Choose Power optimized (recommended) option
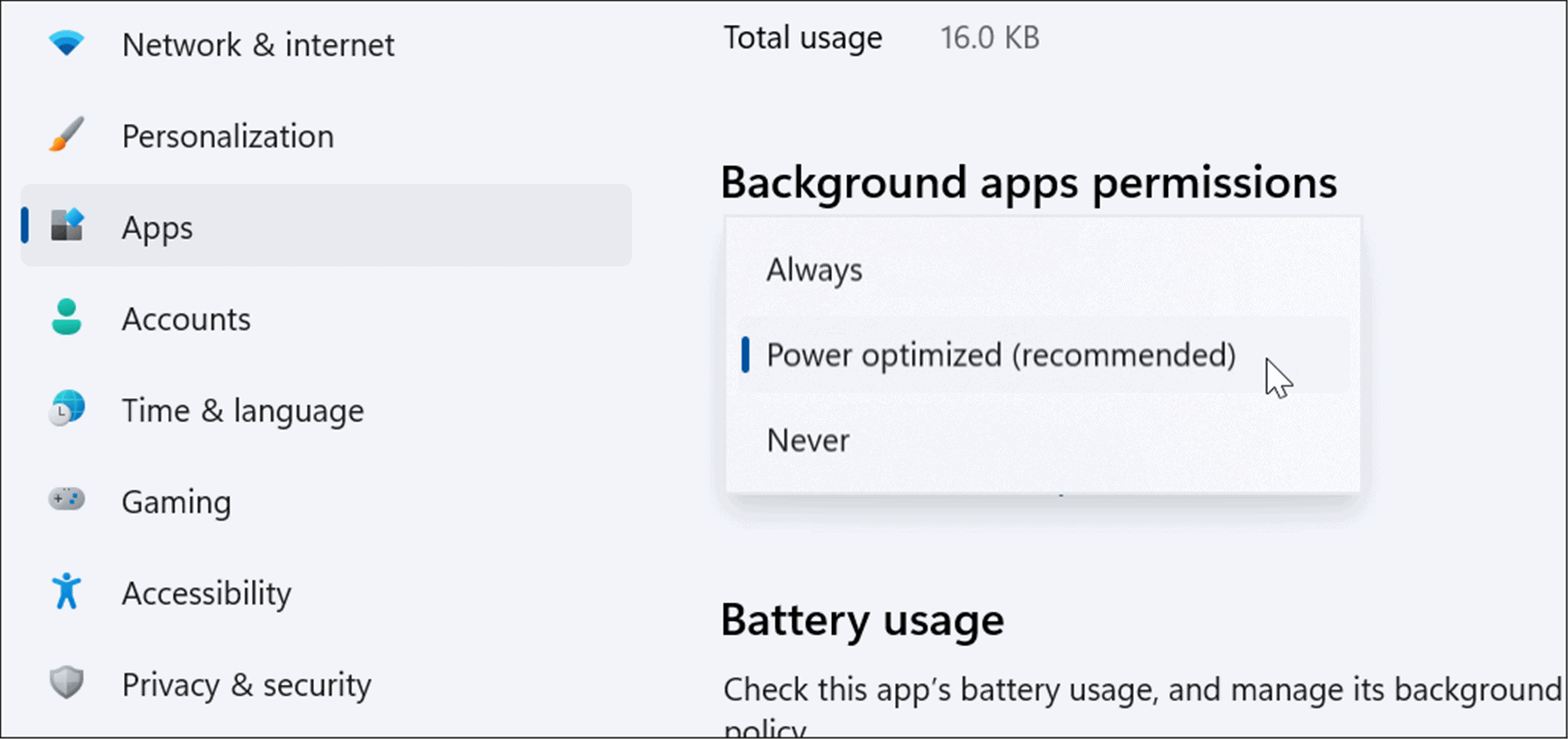This screenshot has height=739, width=1568. tap(1001, 355)
